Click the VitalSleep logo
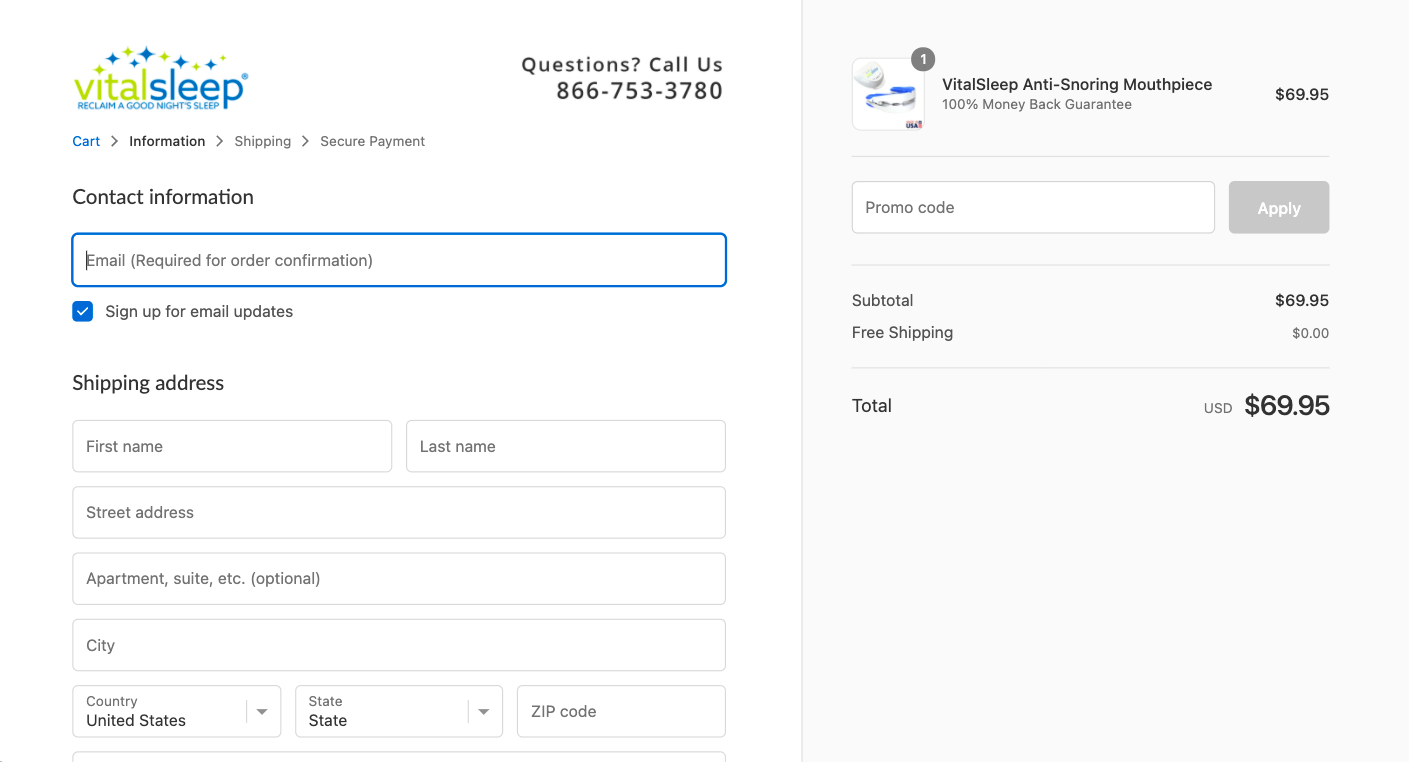 (x=160, y=78)
